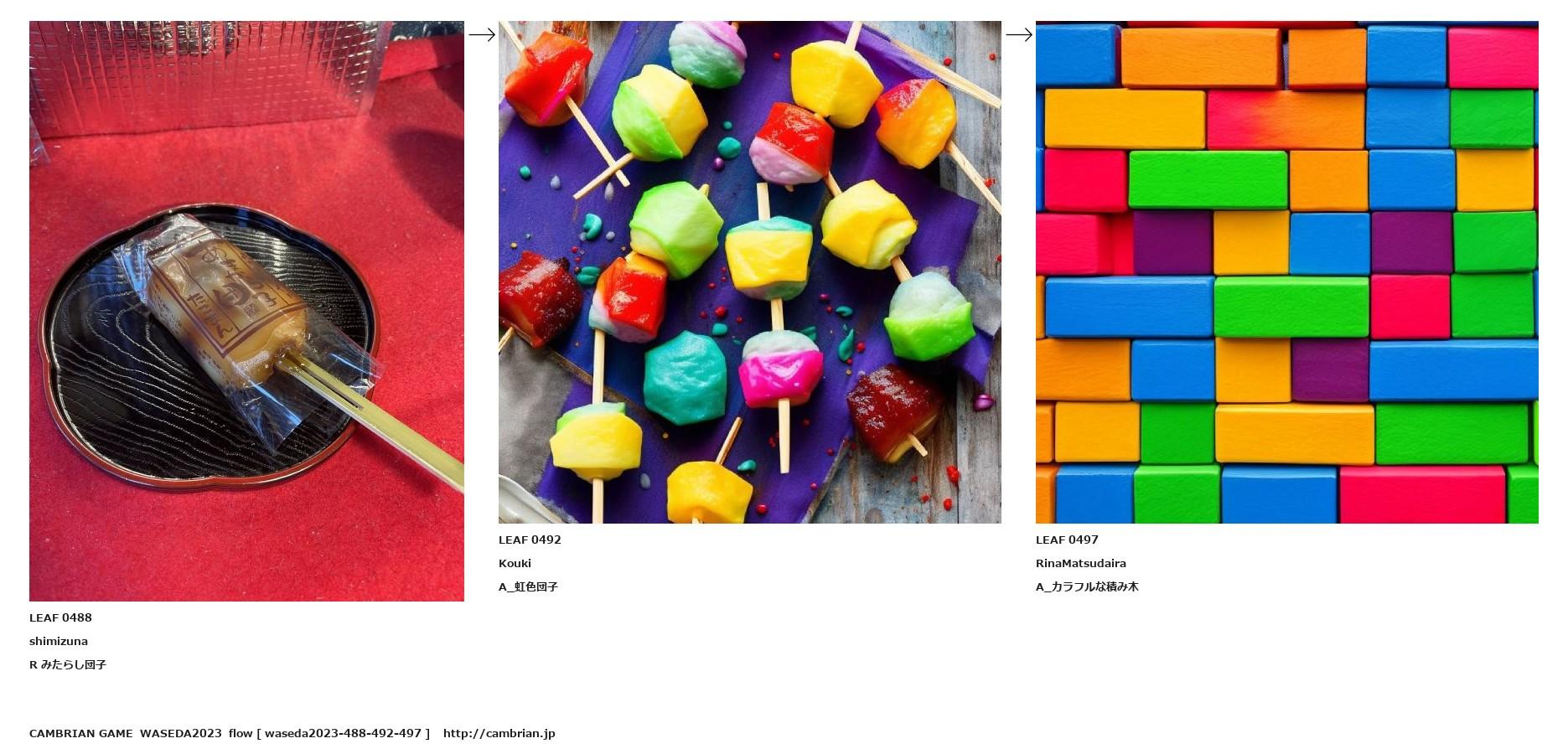Image resolution: width=1568 pixels, height=754 pixels.
Task: Open the http://cambrian.jp link
Action: coord(499,733)
